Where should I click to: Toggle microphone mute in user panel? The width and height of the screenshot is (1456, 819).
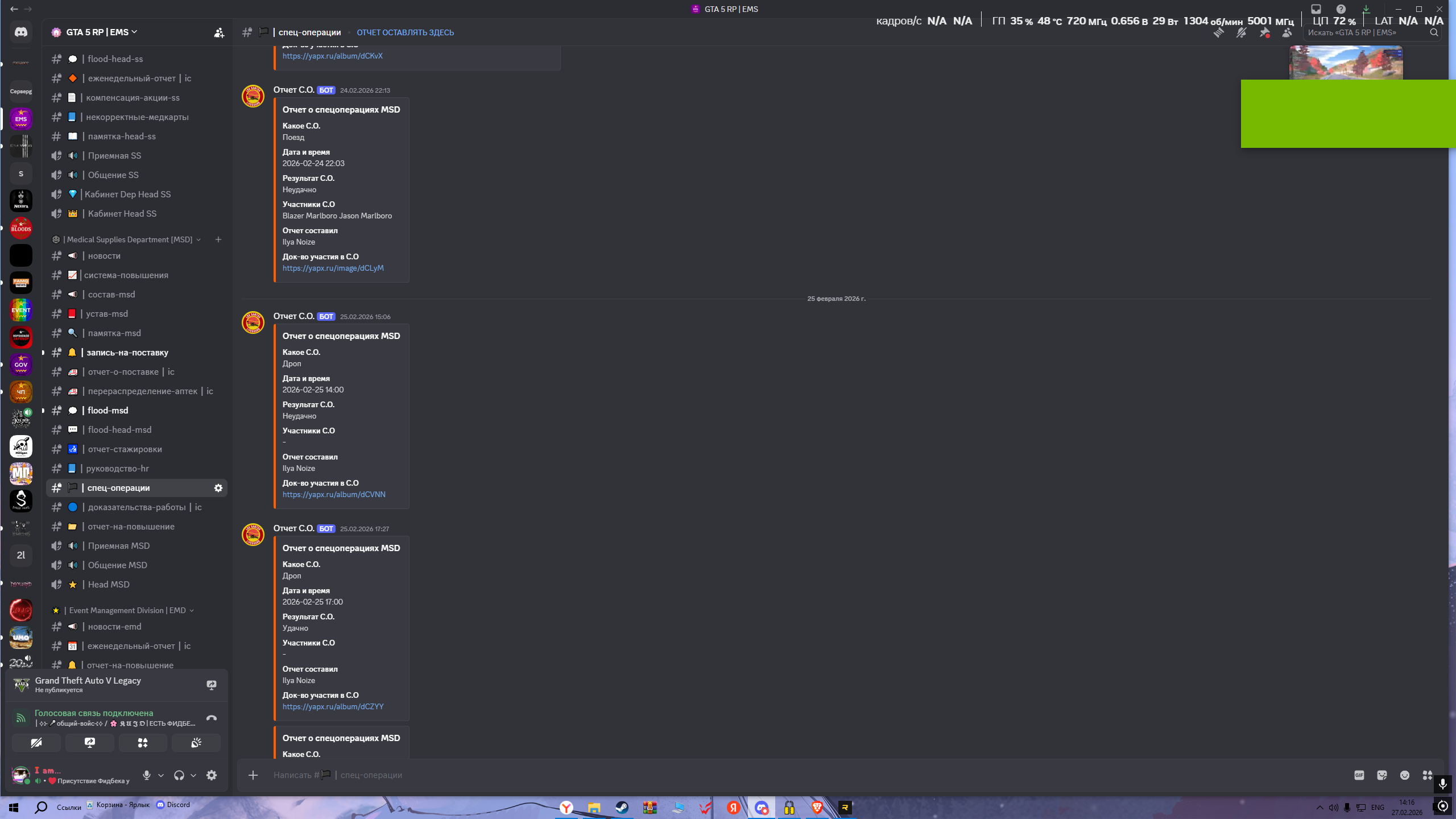pos(147,775)
